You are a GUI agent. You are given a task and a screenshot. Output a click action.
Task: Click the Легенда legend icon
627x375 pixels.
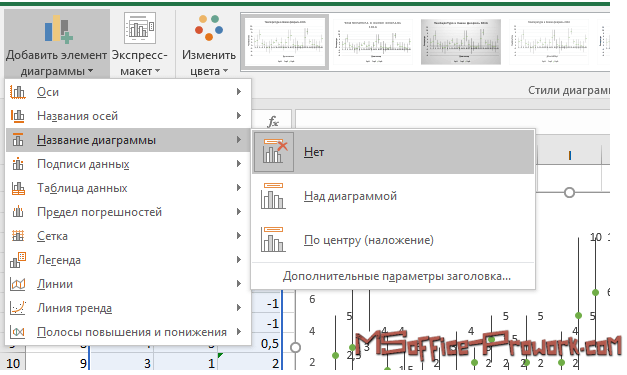click(18, 260)
